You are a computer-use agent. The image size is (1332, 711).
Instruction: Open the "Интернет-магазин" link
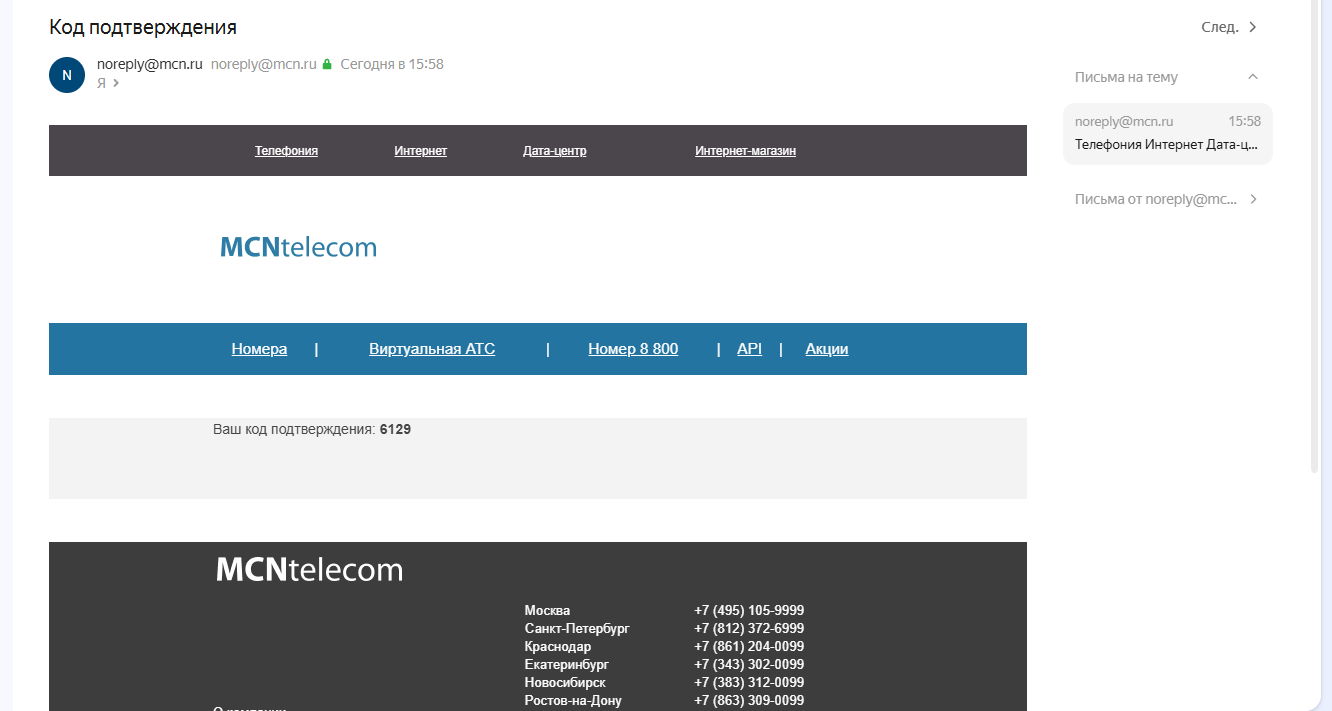[745, 151]
